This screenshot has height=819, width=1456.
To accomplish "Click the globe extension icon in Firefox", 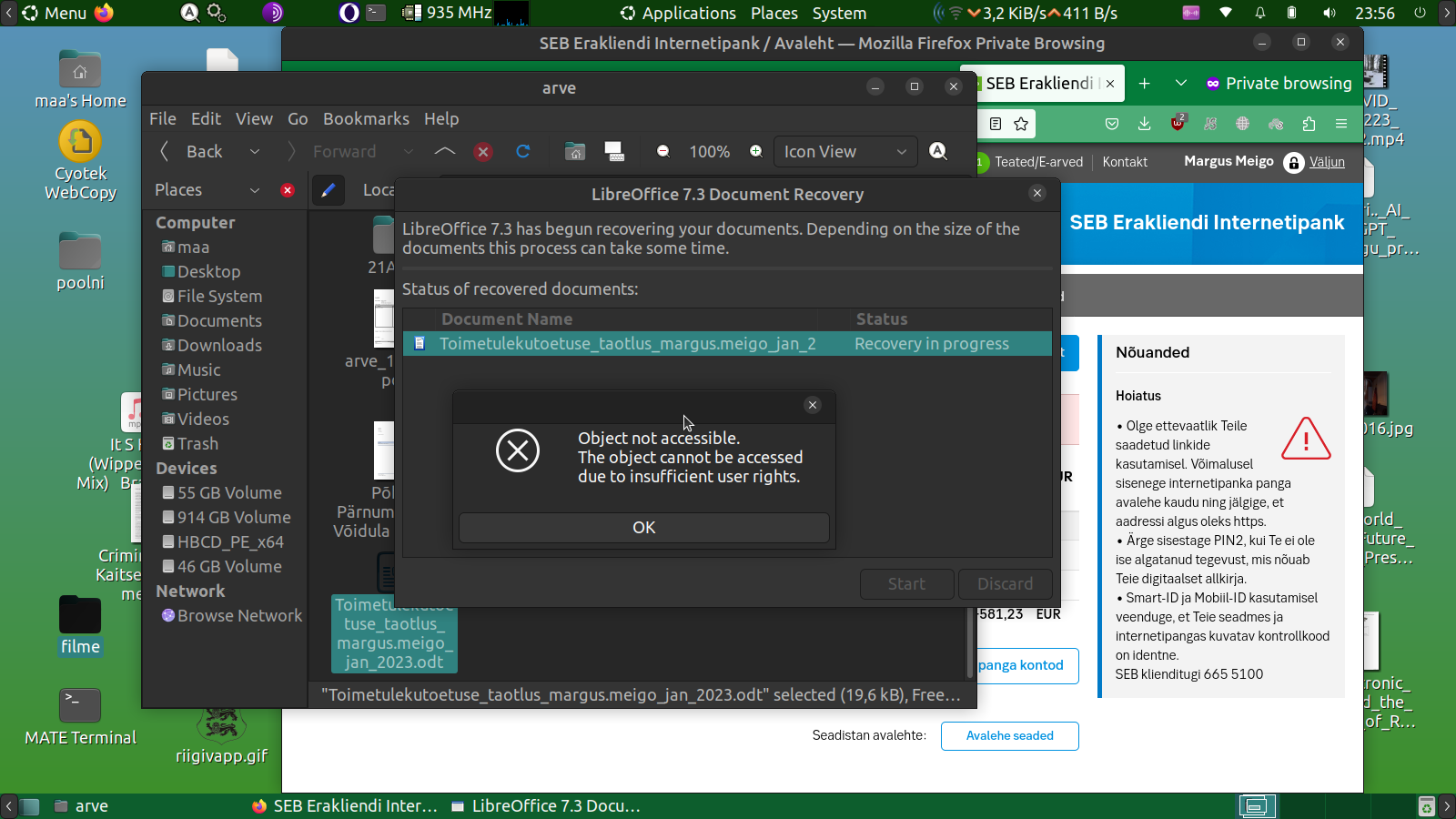I will (x=1243, y=124).
